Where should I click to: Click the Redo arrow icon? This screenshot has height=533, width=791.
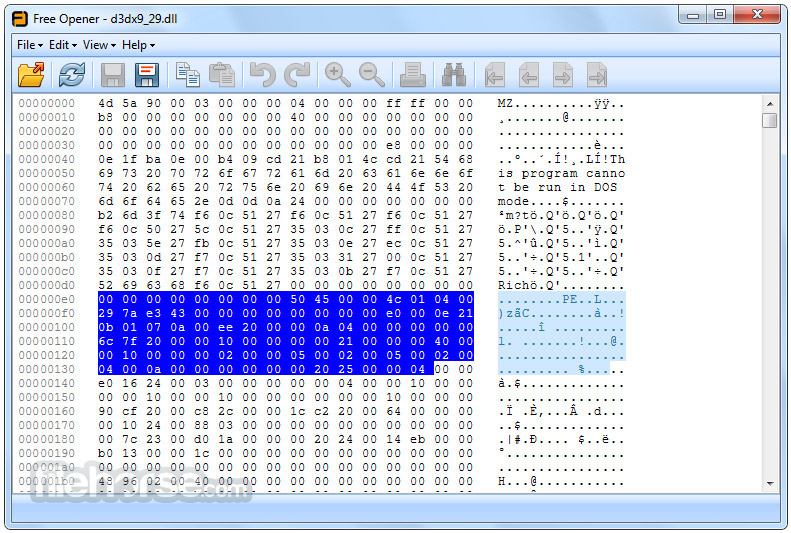pyautogui.click(x=297, y=75)
